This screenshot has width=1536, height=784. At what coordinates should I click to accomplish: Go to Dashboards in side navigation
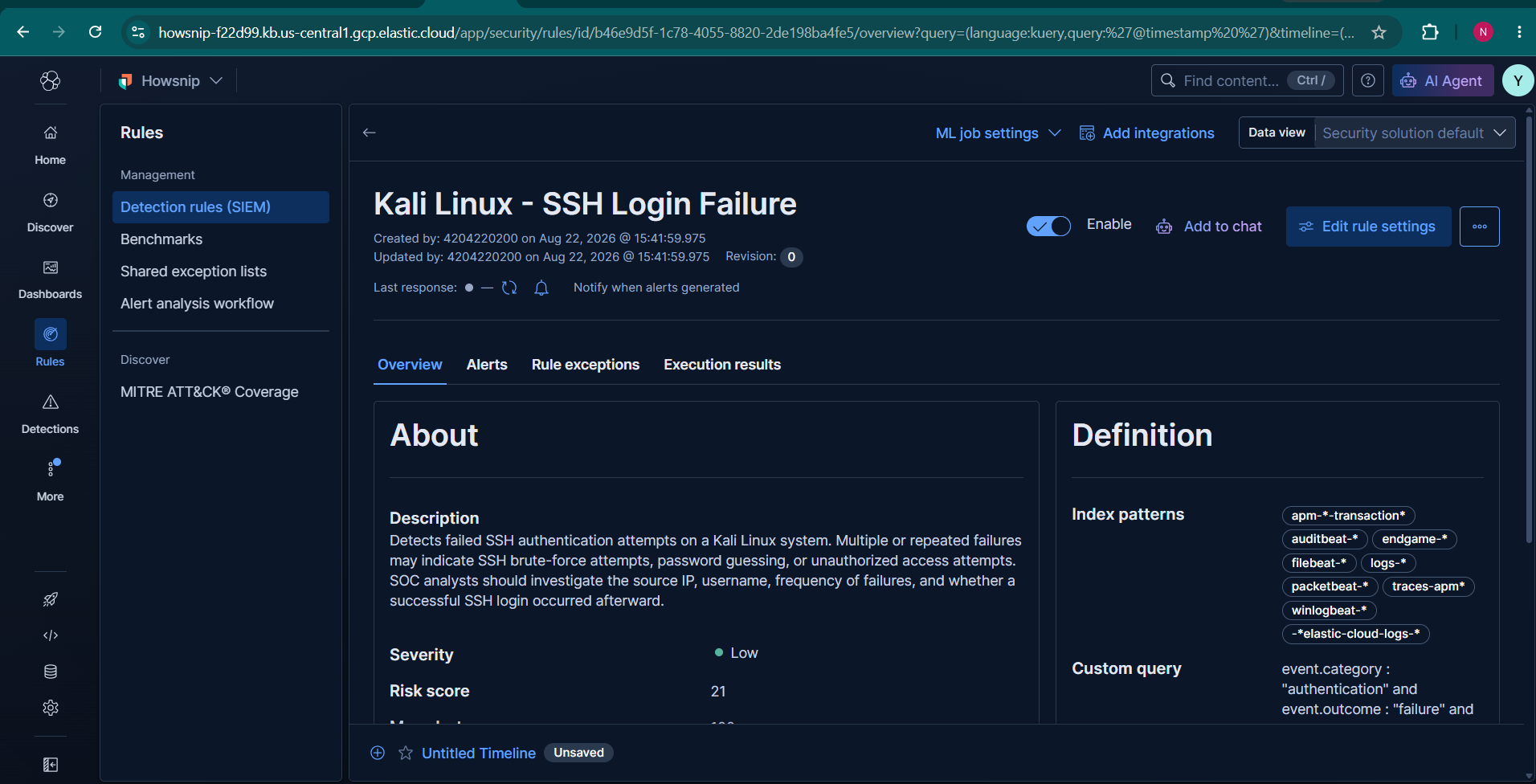pyautogui.click(x=50, y=280)
